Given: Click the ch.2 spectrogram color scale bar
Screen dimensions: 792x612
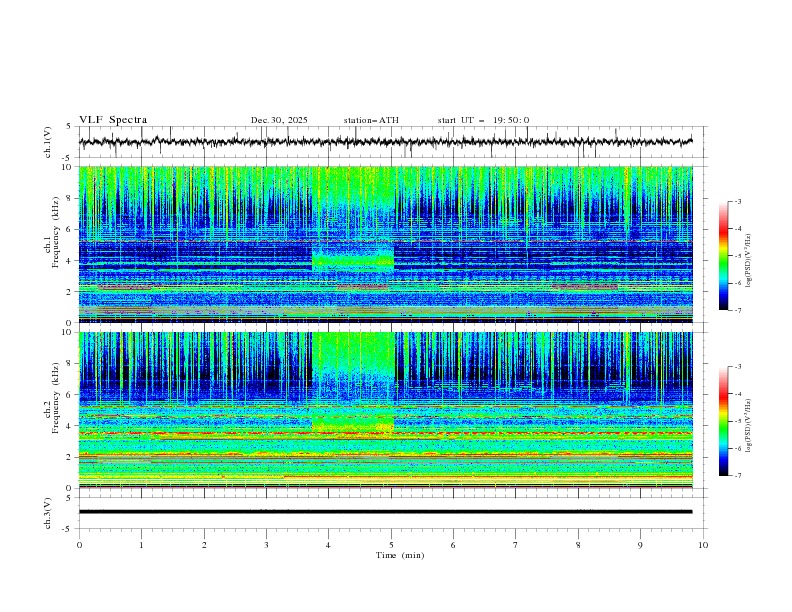Looking at the screenshot, I should [723, 421].
